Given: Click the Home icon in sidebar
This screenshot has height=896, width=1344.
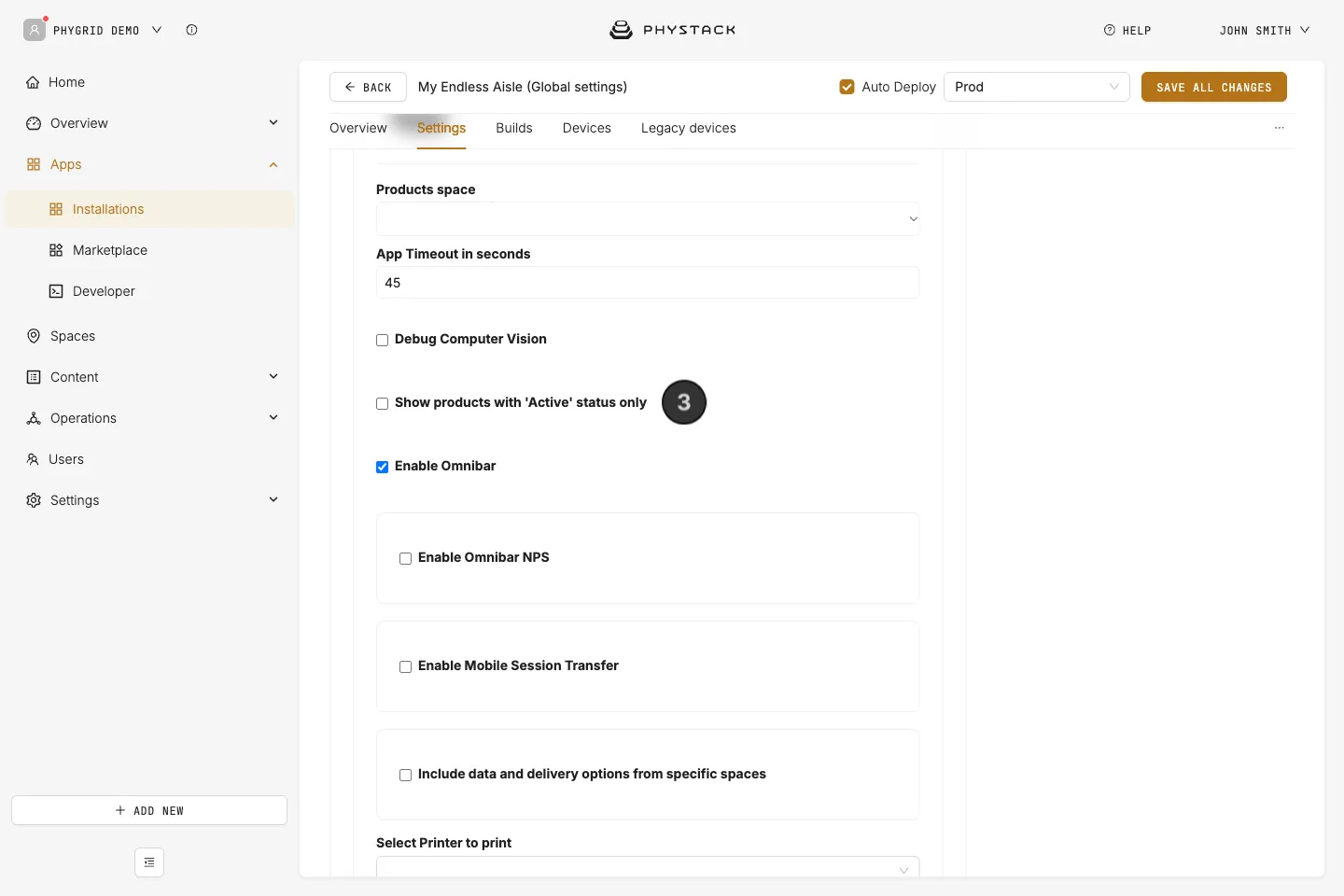Looking at the screenshot, I should tap(33, 82).
